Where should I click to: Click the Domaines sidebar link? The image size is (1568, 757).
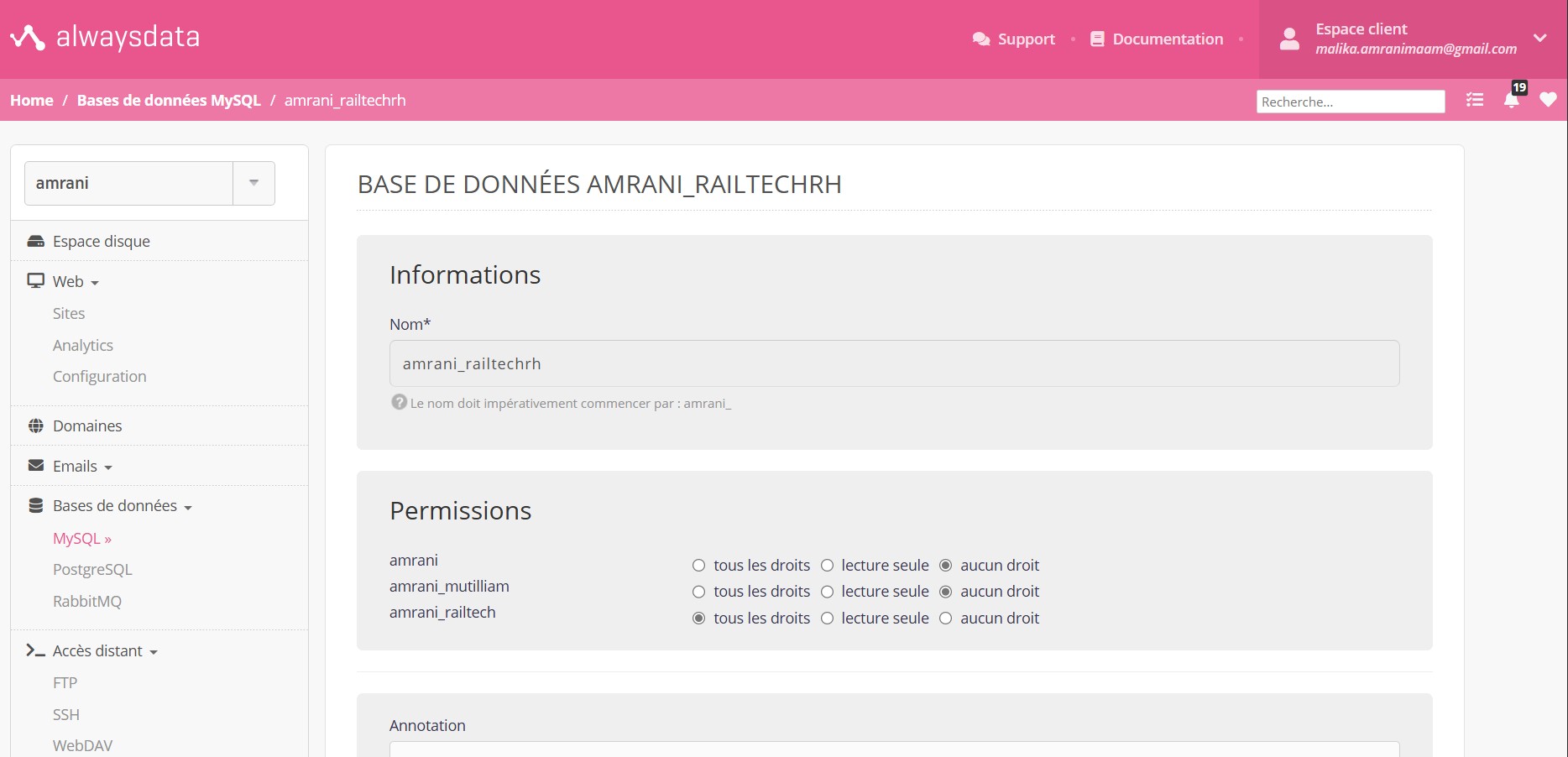pyautogui.click(x=87, y=425)
